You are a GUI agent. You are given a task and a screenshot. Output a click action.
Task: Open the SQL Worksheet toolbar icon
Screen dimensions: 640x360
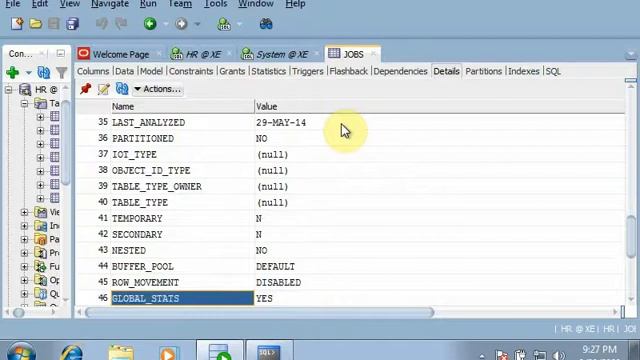pyautogui.click(x=224, y=24)
